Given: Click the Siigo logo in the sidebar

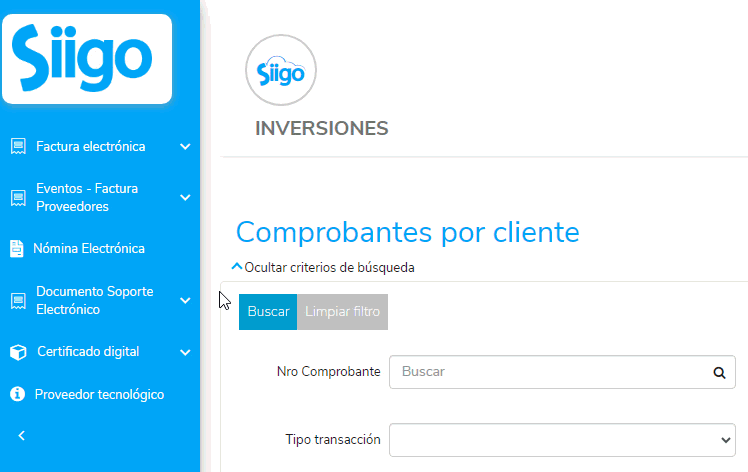Looking at the screenshot, I should (87, 59).
